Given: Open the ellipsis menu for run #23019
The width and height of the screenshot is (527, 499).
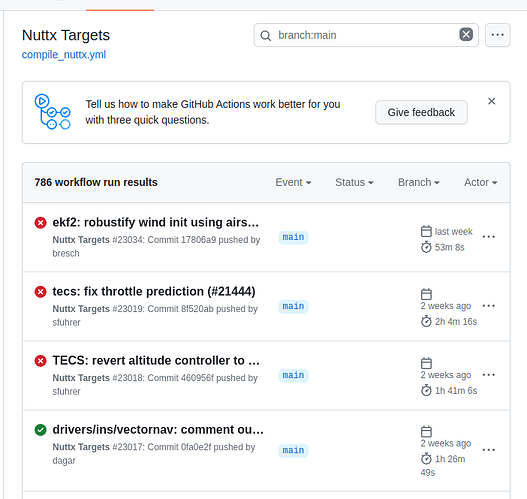Looking at the screenshot, I should [x=488, y=305].
